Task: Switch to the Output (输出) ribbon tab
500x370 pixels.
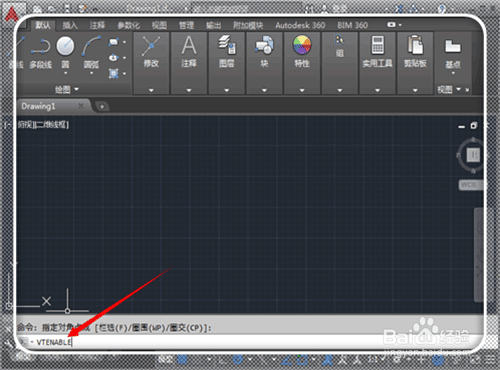Action: point(214,25)
